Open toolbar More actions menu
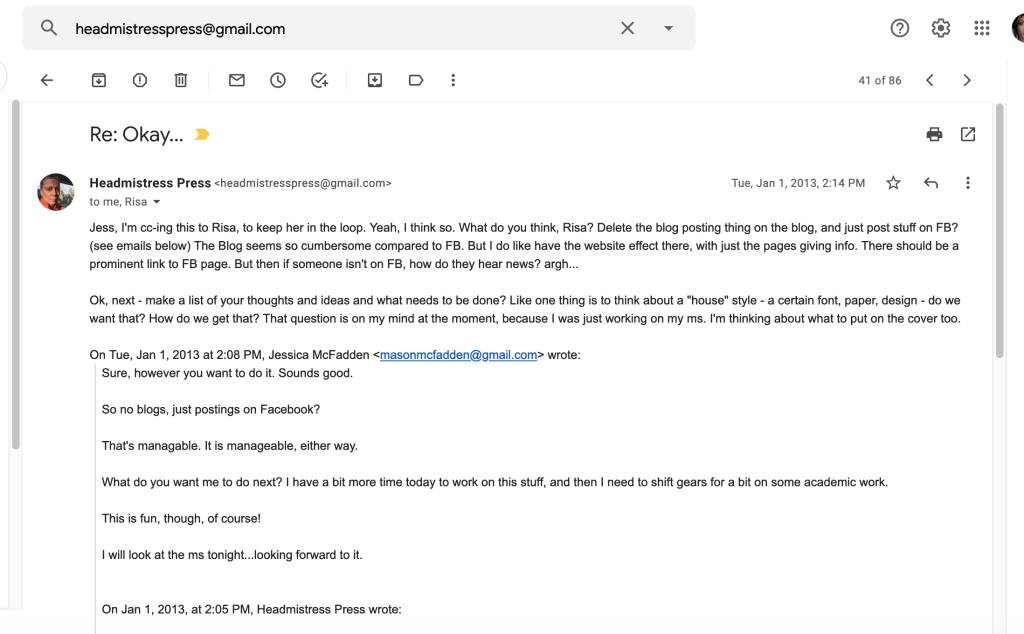Screen dimensions: 1024x634 coord(453,81)
